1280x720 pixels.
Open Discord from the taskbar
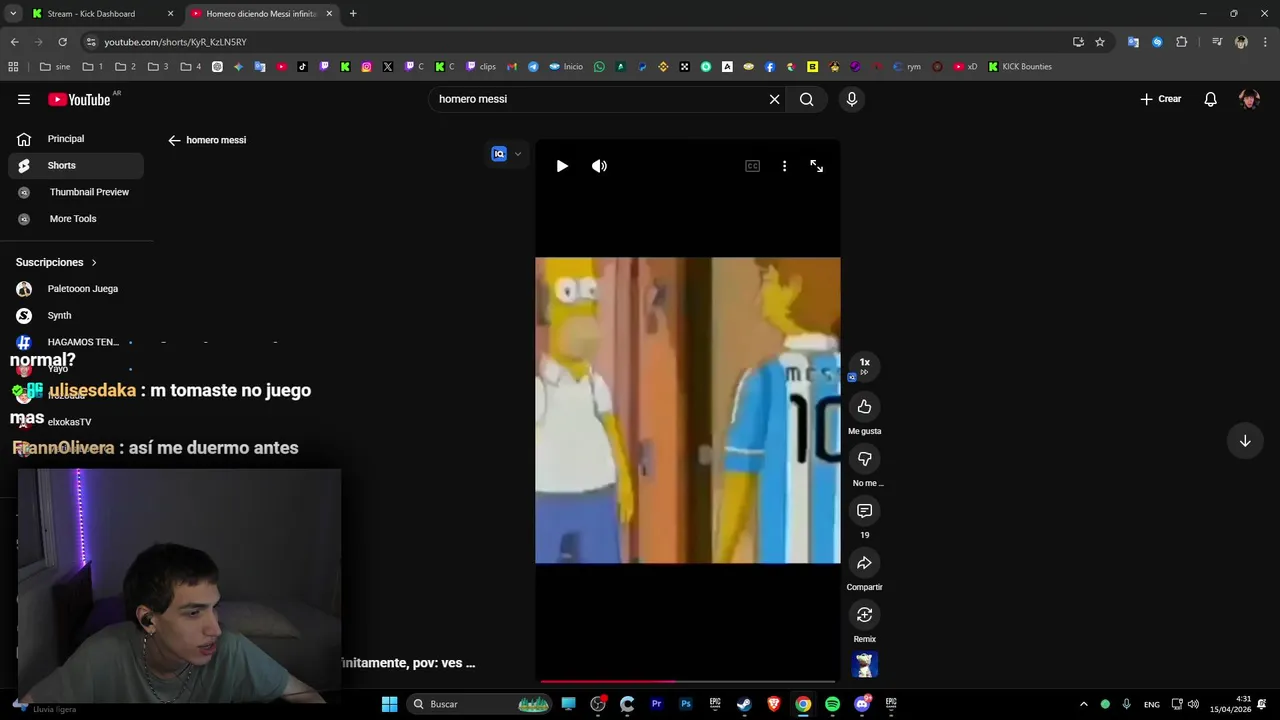click(862, 704)
